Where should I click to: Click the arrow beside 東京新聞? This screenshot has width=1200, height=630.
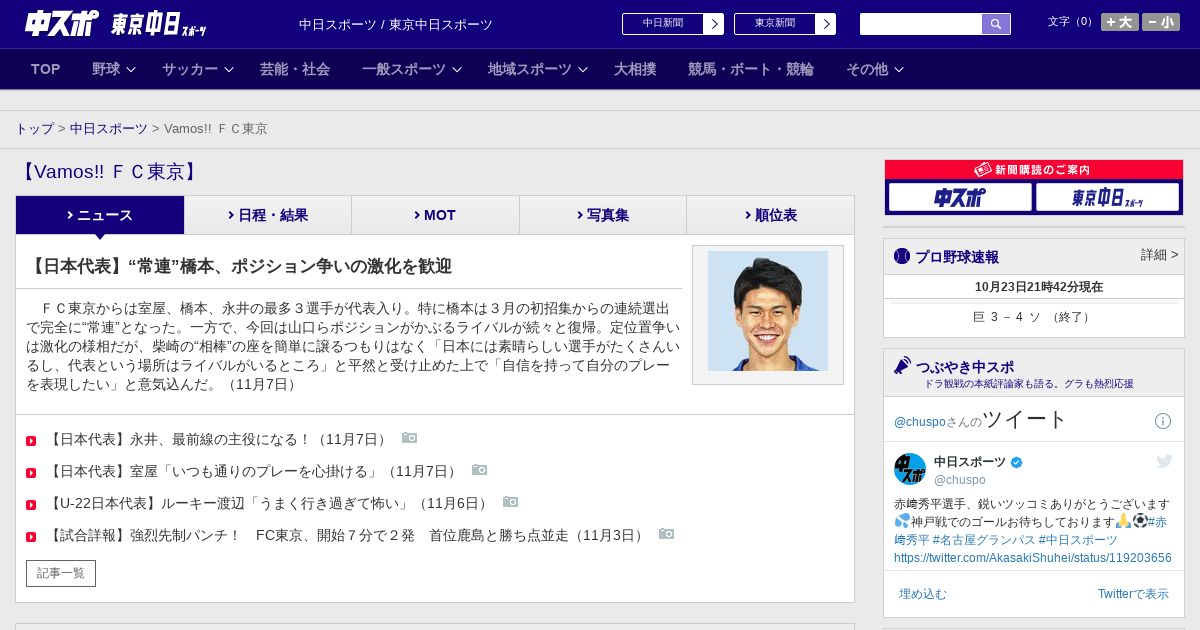click(x=826, y=24)
